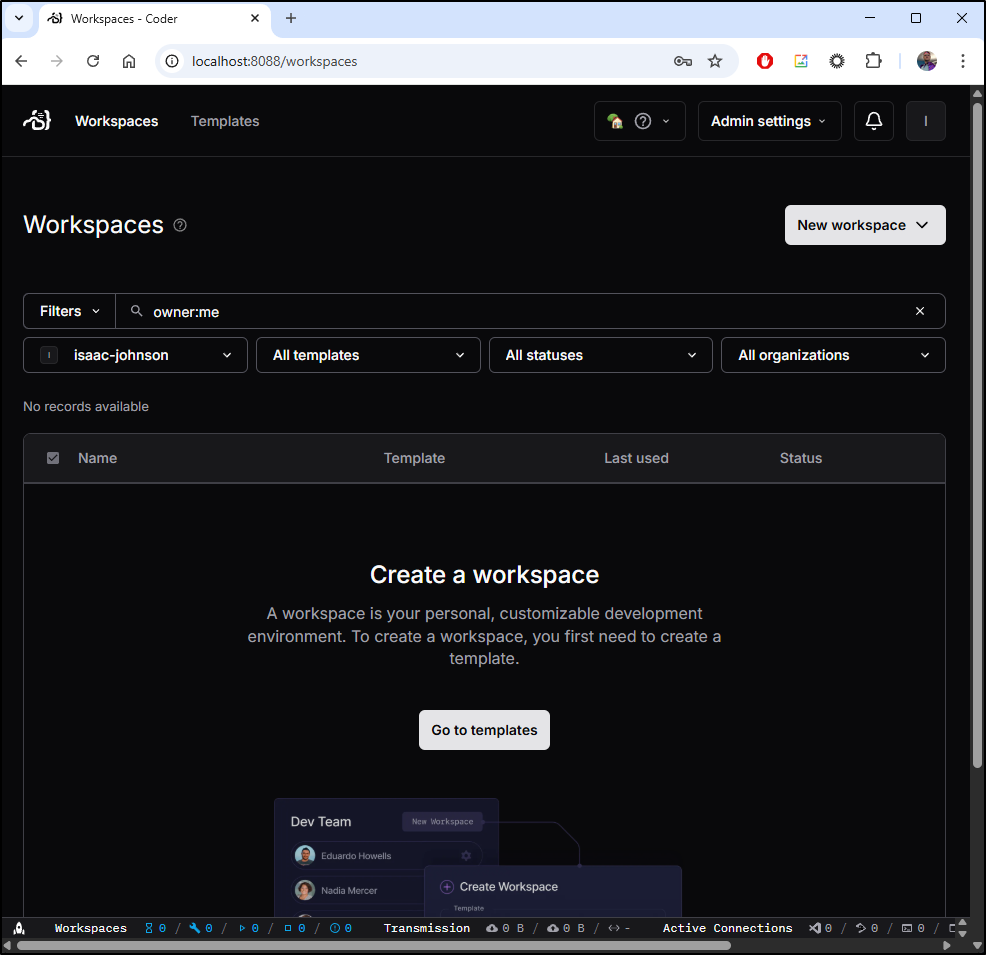The height and width of the screenshot is (955, 986).
Task: Click the Name column header
Action: coord(97,458)
